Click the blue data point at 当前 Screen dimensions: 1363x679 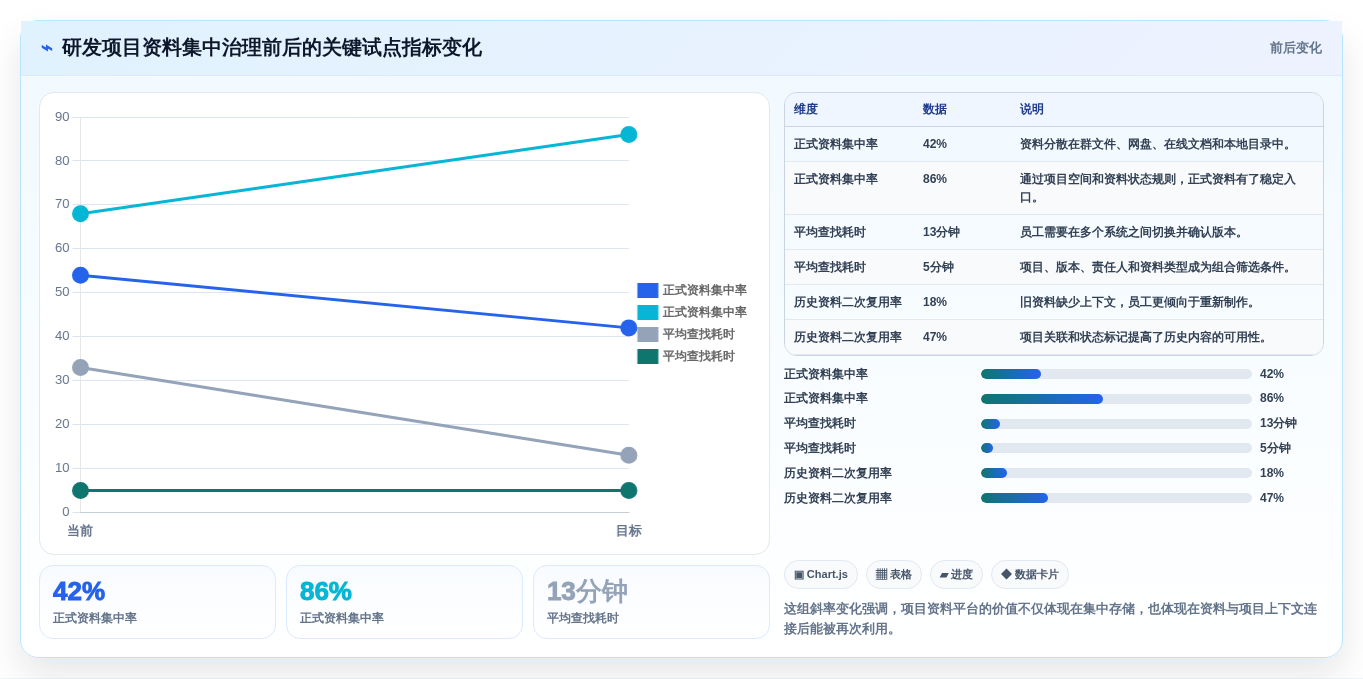click(x=81, y=275)
